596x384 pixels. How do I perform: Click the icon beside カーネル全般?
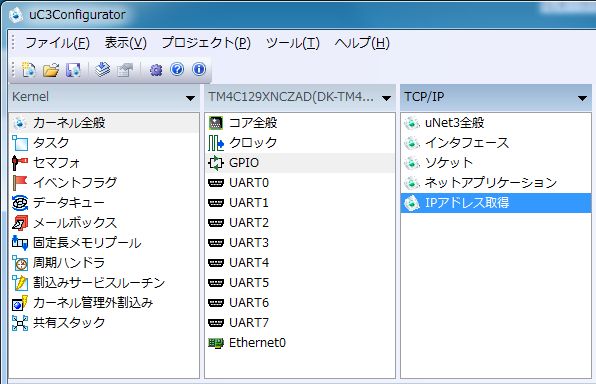pos(20,123)
